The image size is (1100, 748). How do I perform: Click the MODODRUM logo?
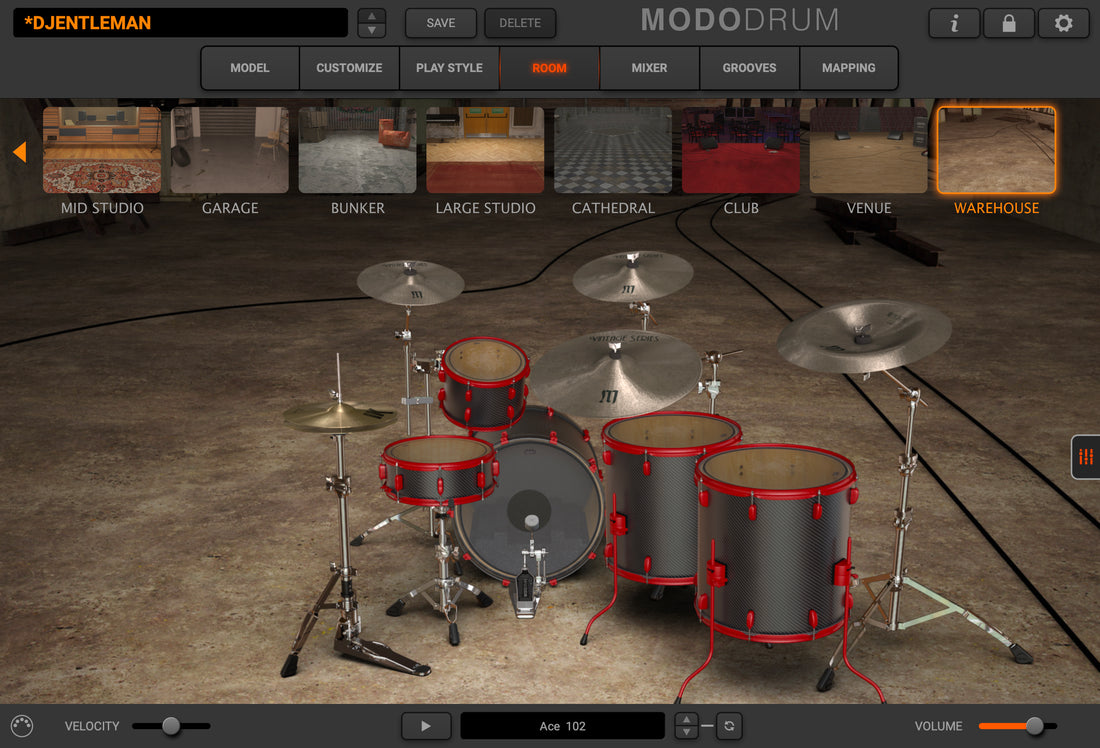(740, 20)
